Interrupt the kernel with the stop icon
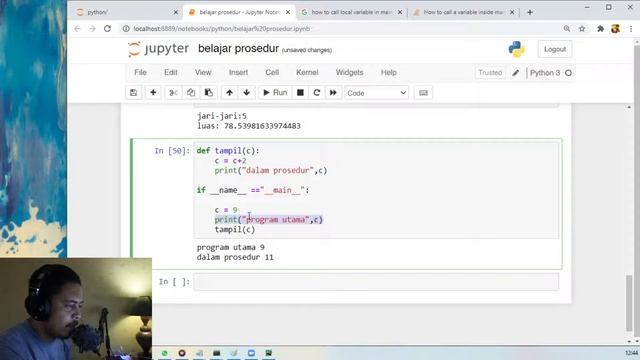640x360 pixels. pos(300,93)
